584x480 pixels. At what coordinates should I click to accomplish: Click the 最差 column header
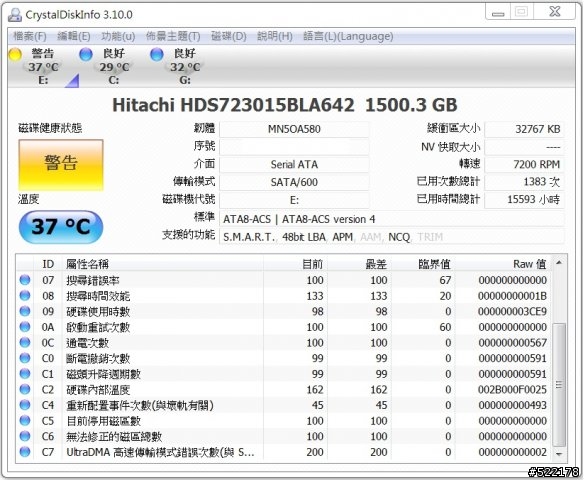359,264
